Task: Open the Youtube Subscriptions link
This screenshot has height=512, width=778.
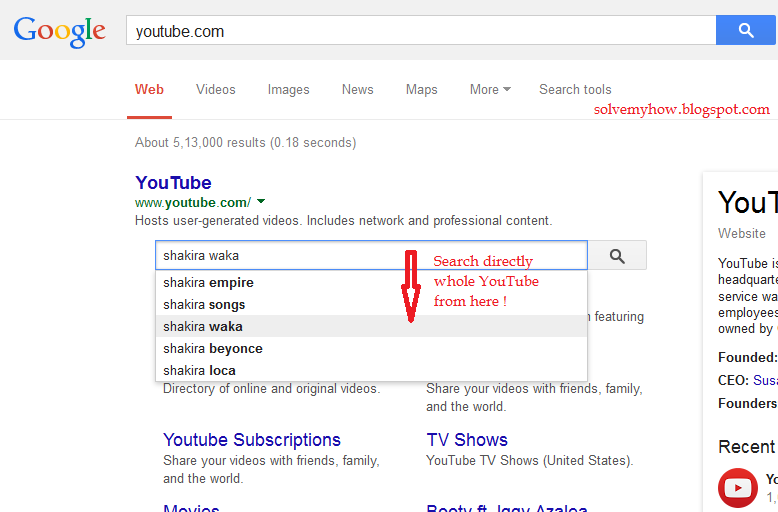Action: click(x=251, y=440)
